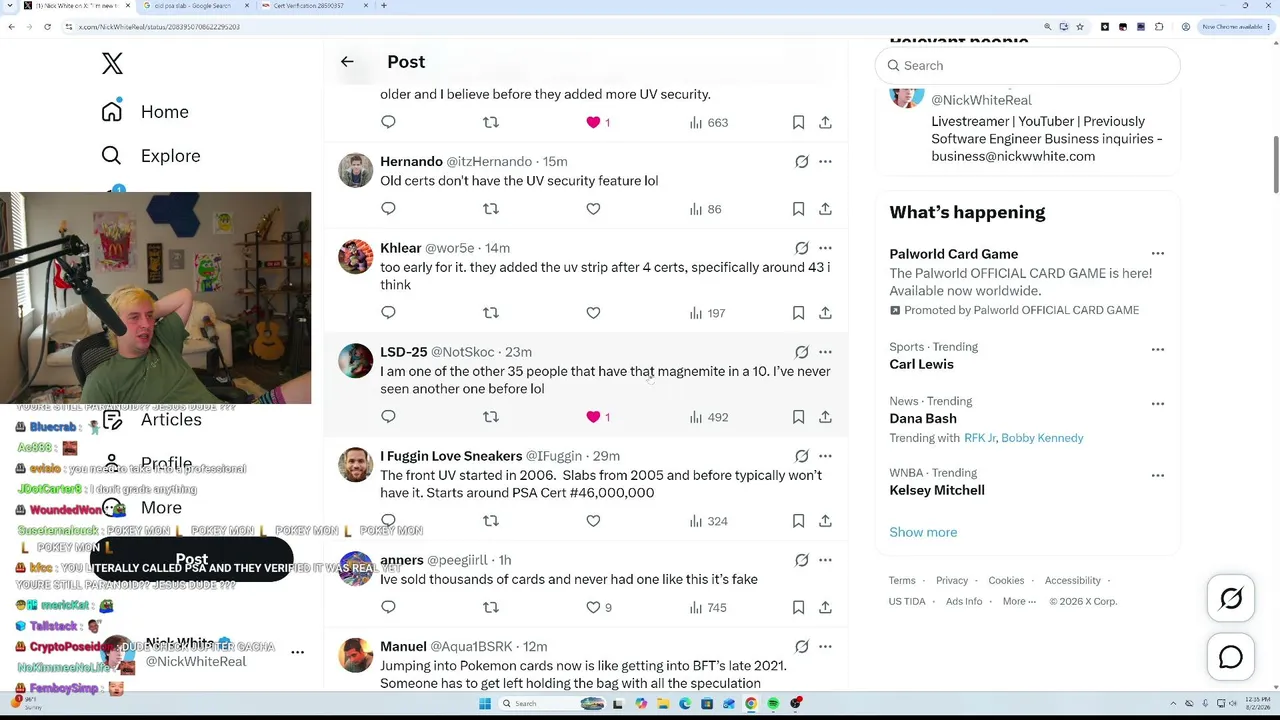Open Grok icon on Hernando's post
Screen dimensions: 1280x720
pyautogui.click(x=801, y=161)
